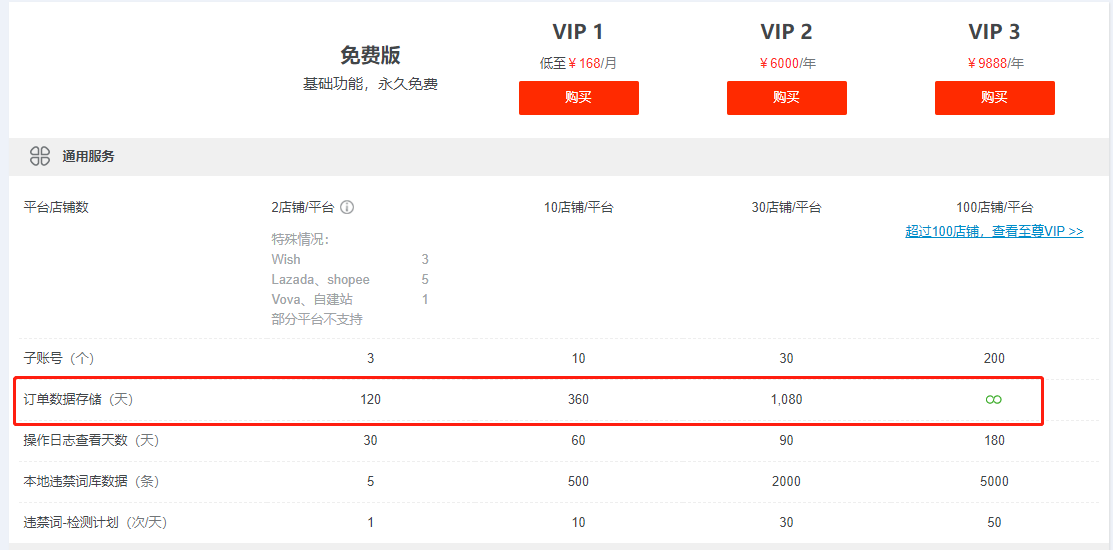Click the 操作日志查看天数 (天) row label
Viewport: 1113px width, 550px height.
92,441
